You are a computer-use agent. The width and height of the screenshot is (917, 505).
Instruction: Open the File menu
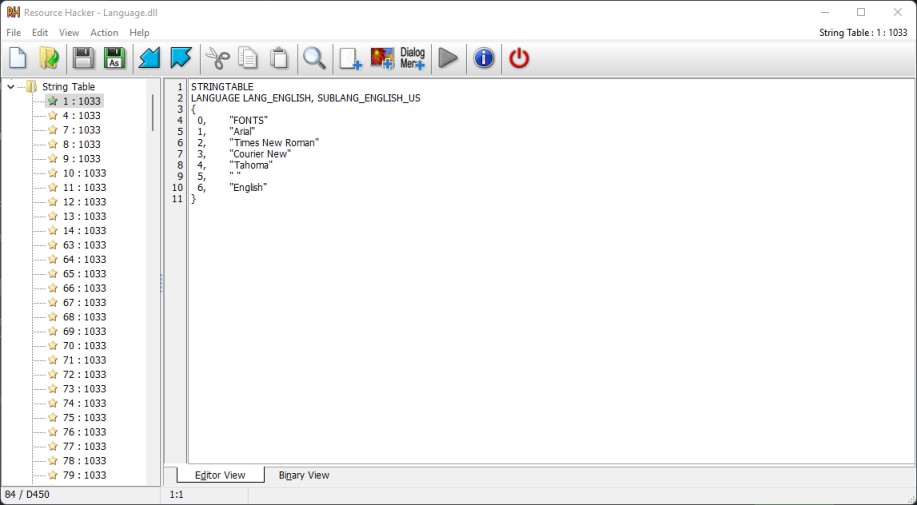click(x=13, y=33)
